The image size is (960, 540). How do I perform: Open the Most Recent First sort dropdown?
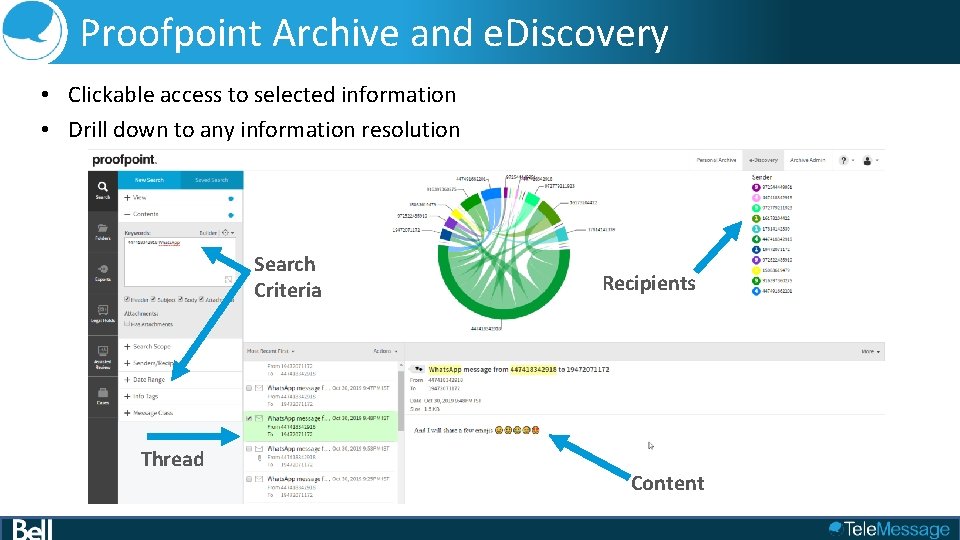point(271,351)
